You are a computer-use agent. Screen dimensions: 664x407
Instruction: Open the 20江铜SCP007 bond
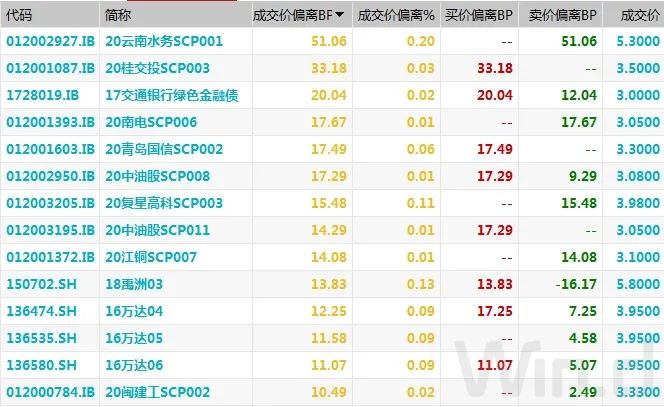pyautogui.click(x=152, y=257)
